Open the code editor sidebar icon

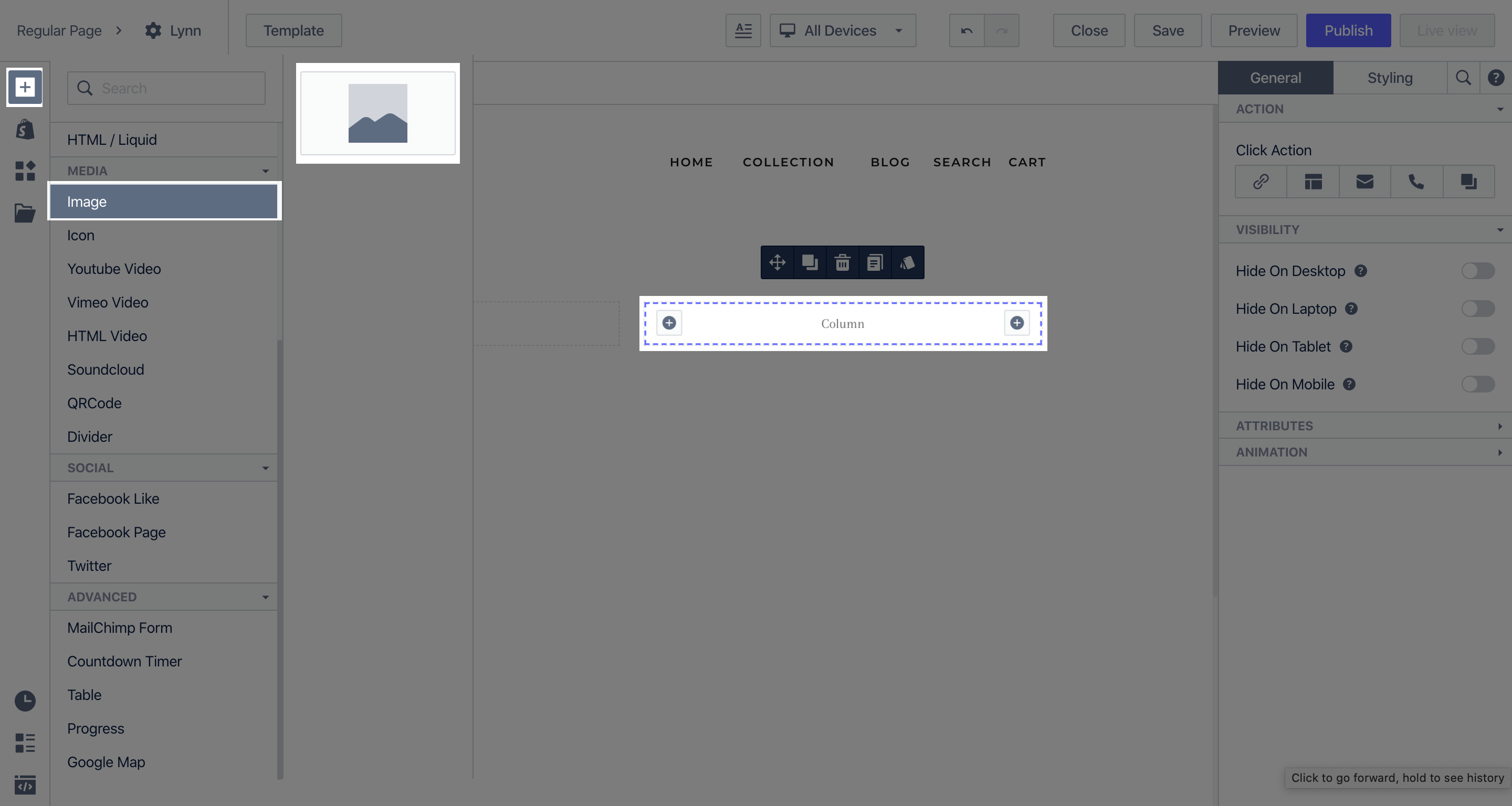[25, 784]
